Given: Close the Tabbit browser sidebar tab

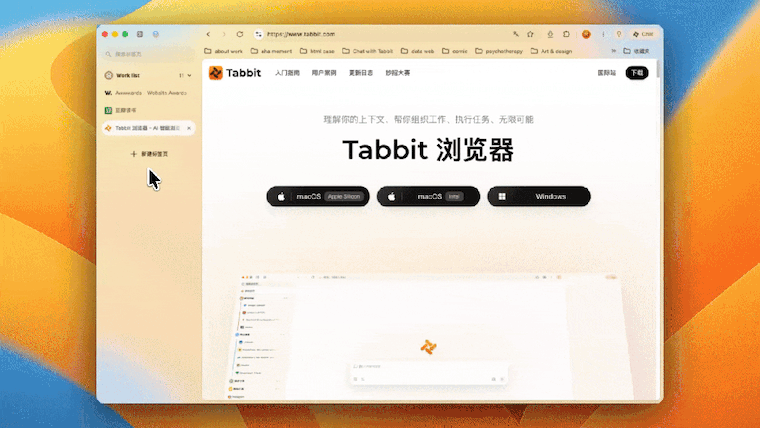Looking at the screenshot, I should pyautogui.click(x=189, y=128).
